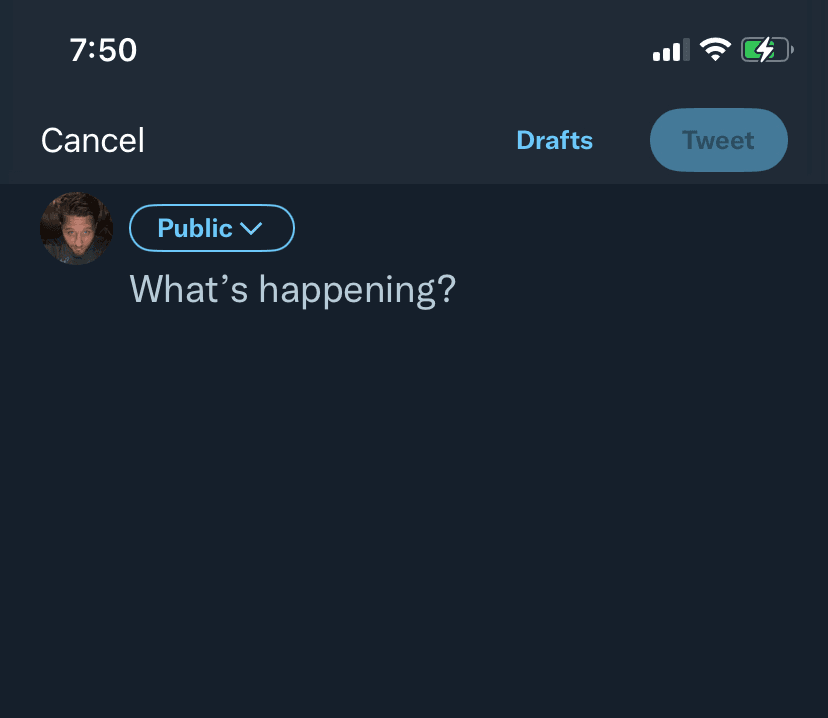The width and height of the screenshot is (828, 718).
Task: Click blank header space between Cancel and Drafts
Action: (x=330, y=140)
